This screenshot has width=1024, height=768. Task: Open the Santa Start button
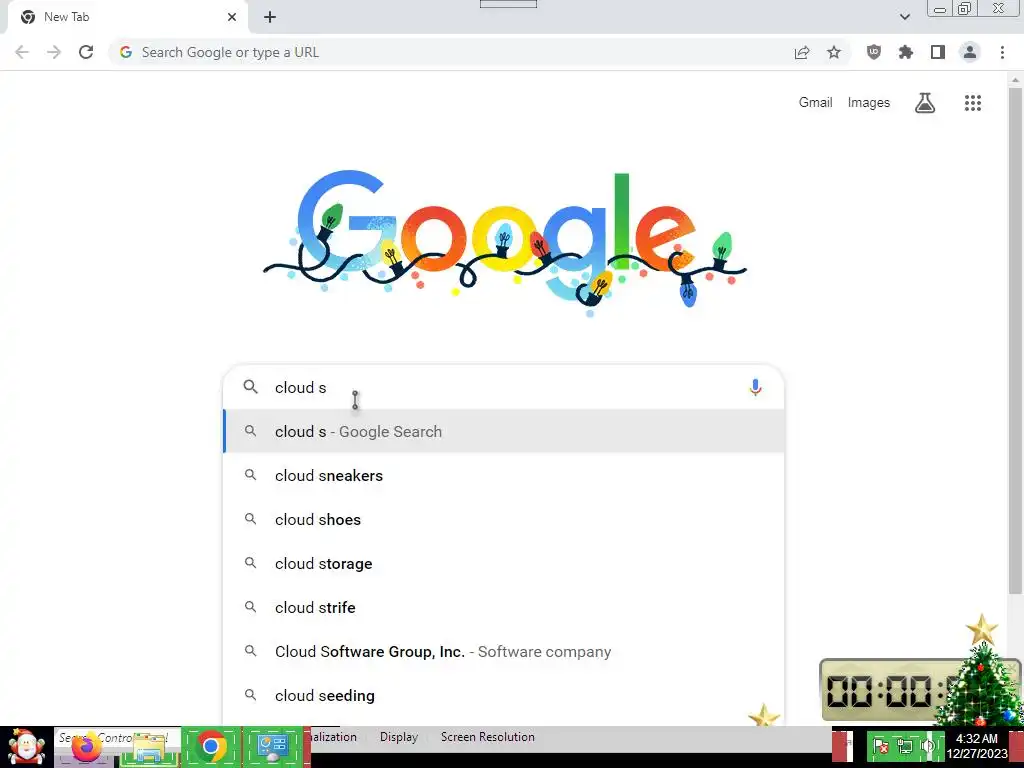26,747
